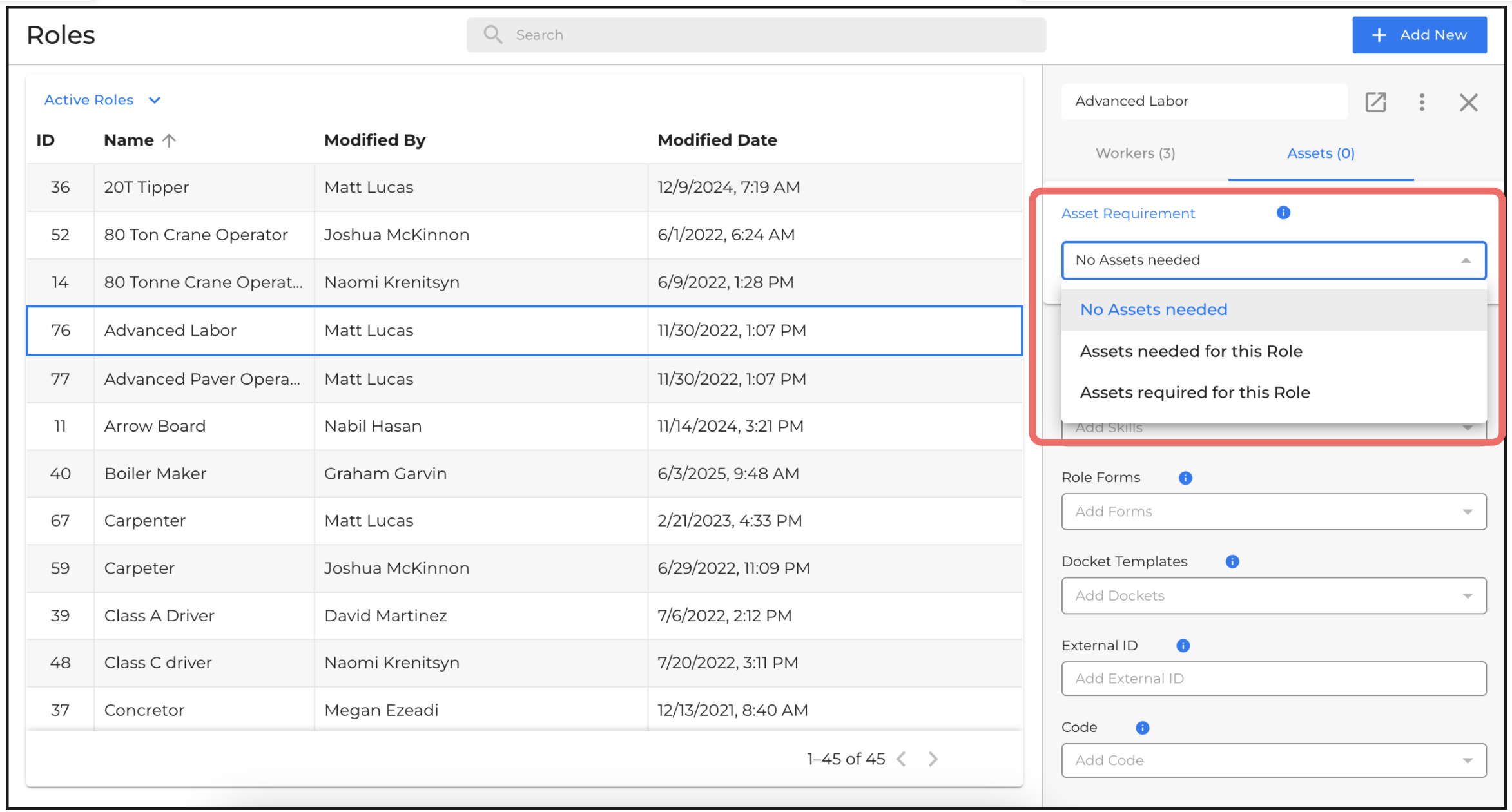Select the Class A Driver row
Screen dimensions: 1512x812
[x=524, y=615]
